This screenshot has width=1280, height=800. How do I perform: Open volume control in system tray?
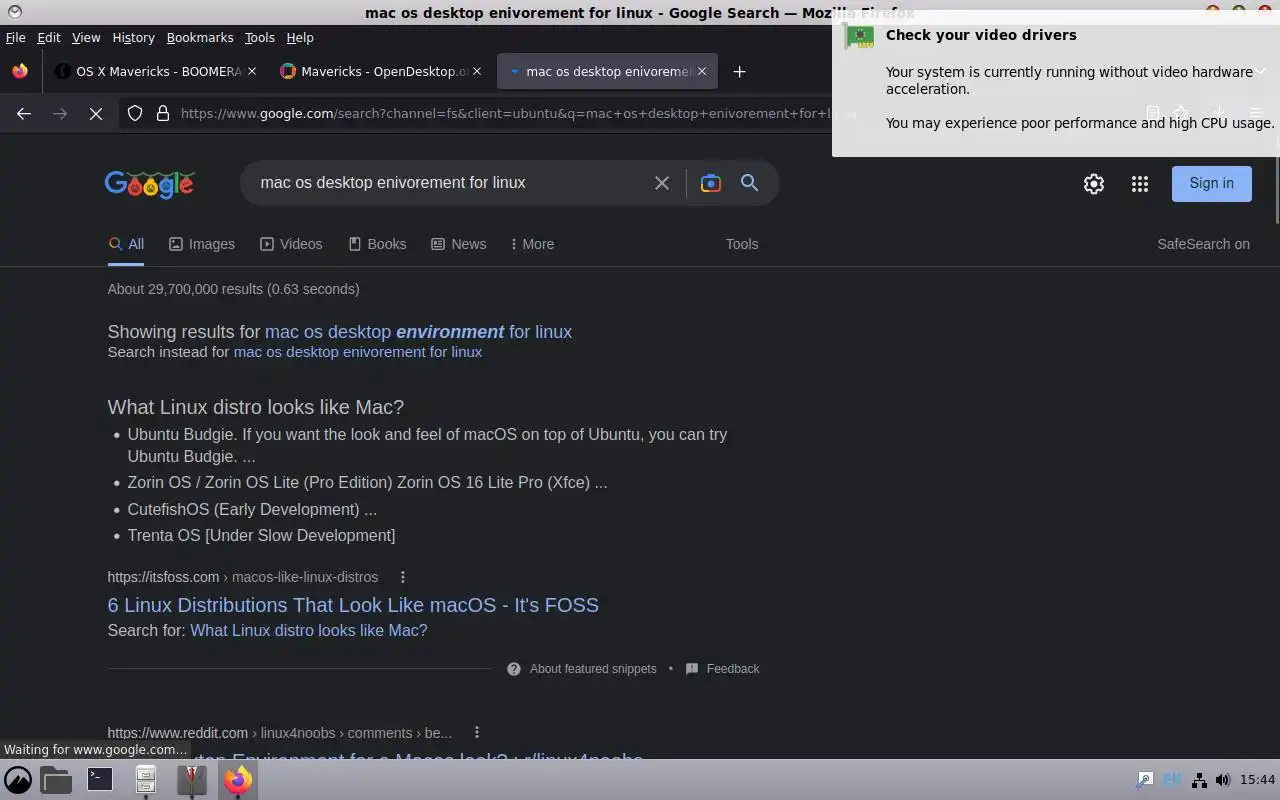[x=1222, y=780]
